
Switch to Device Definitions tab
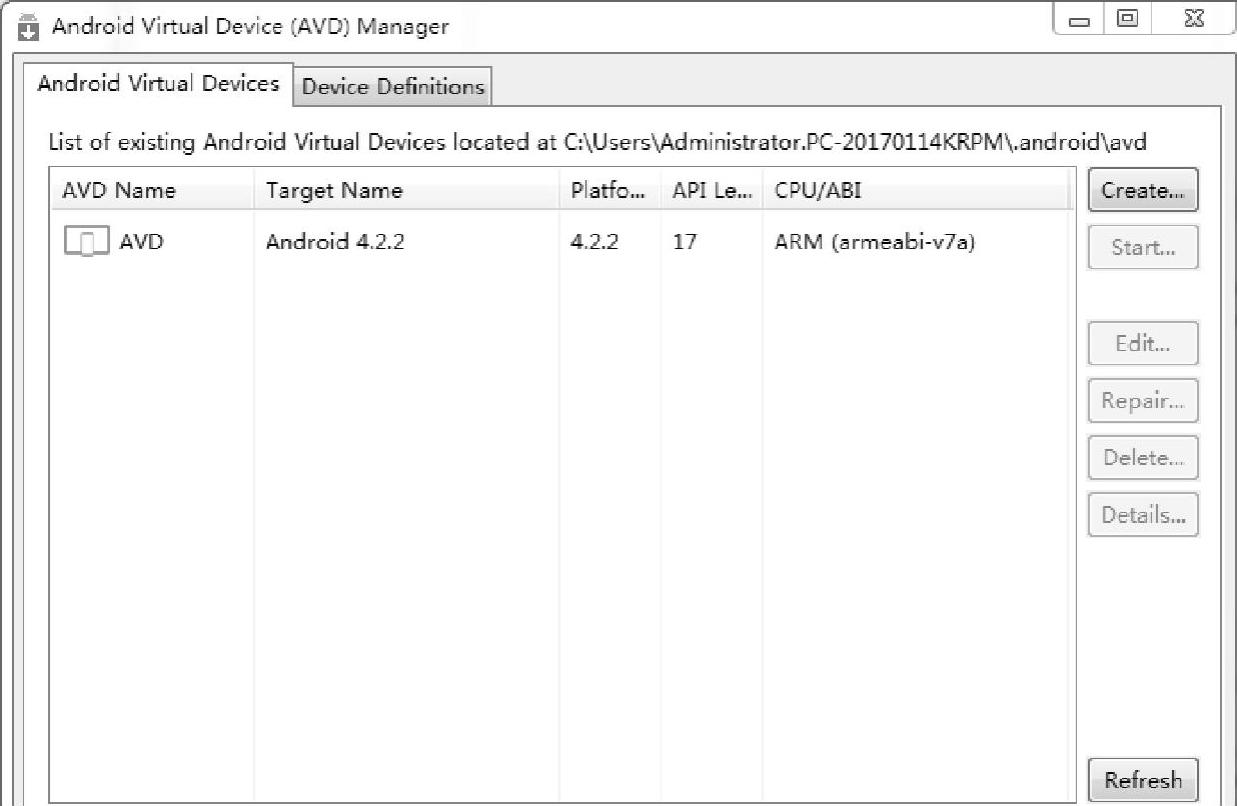tap(393, 87)
